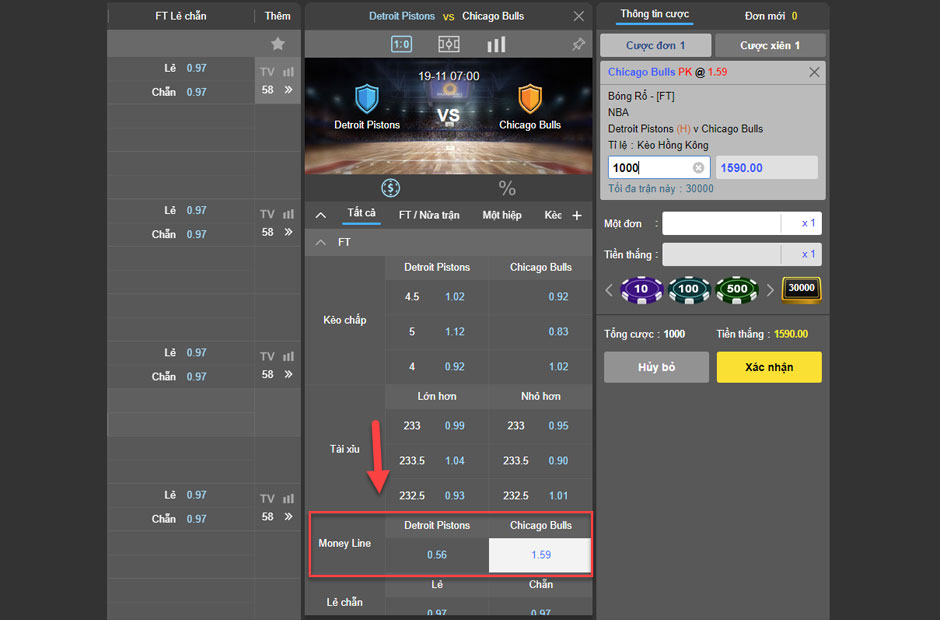Clear the 1000 stake input
The image size is (940, 620).
point(698,168)
